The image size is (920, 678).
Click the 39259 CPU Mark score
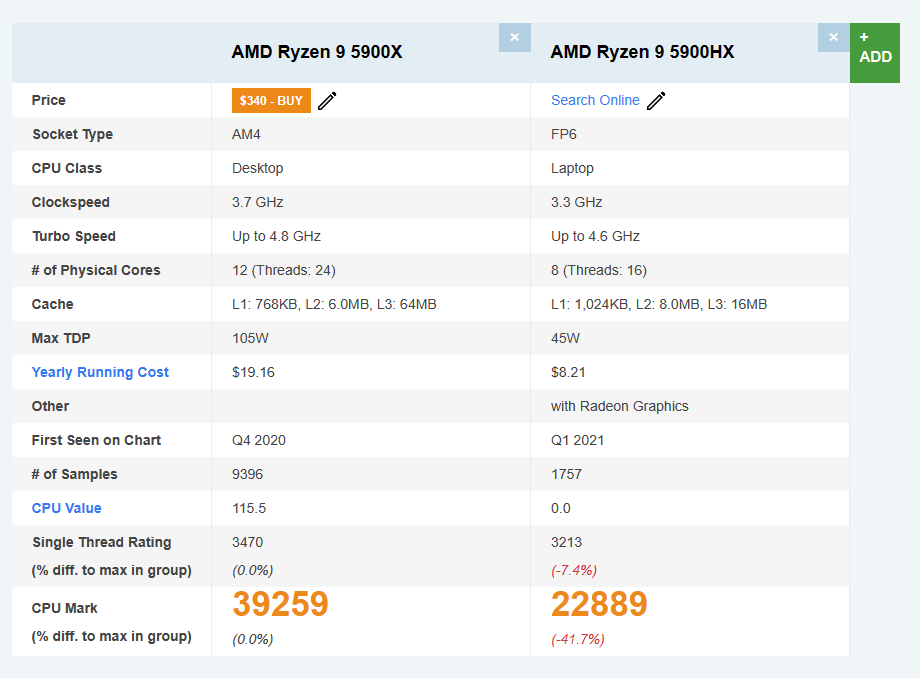[x=280, y=604]
